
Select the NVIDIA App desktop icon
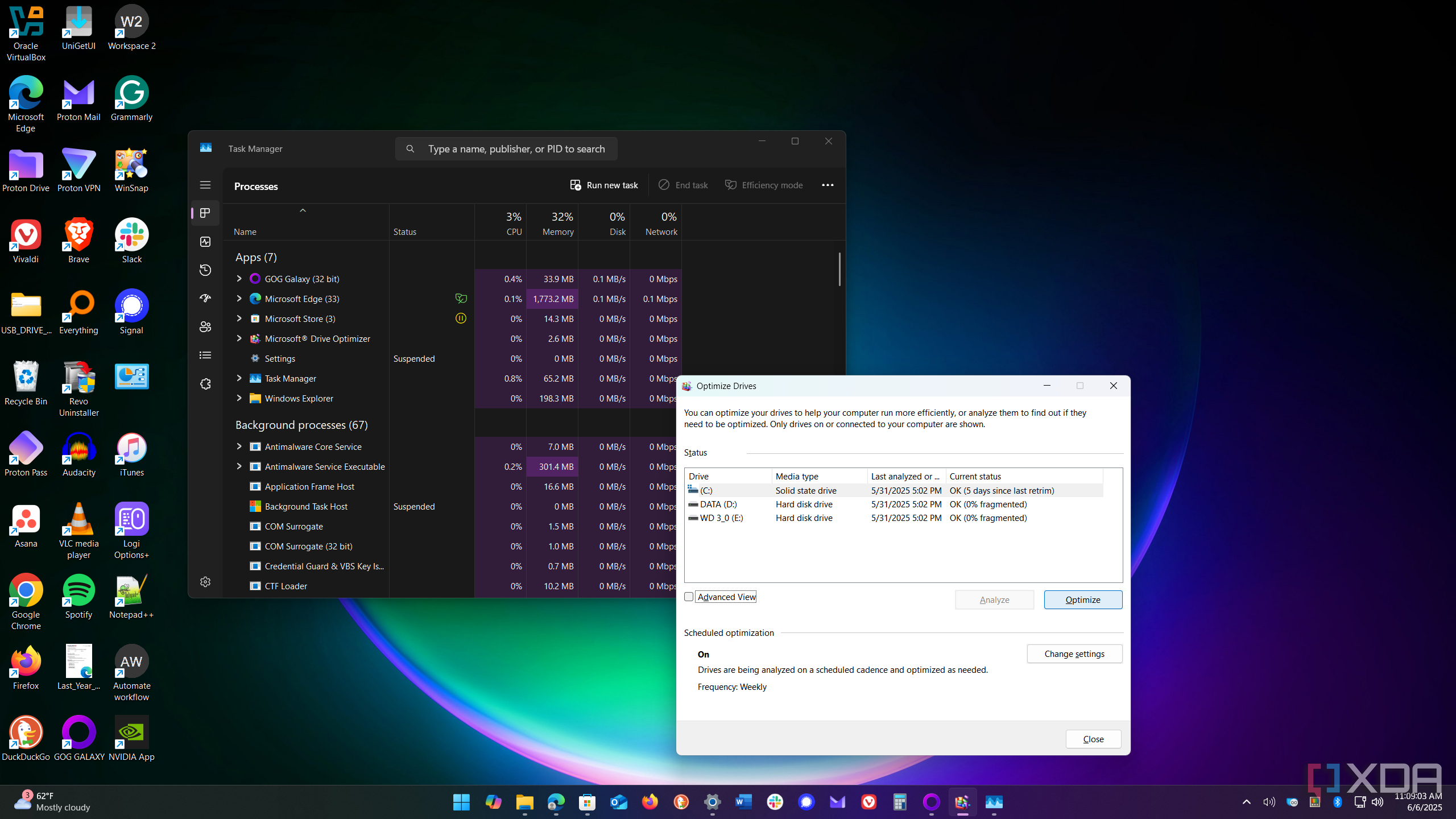pos(131,739)
